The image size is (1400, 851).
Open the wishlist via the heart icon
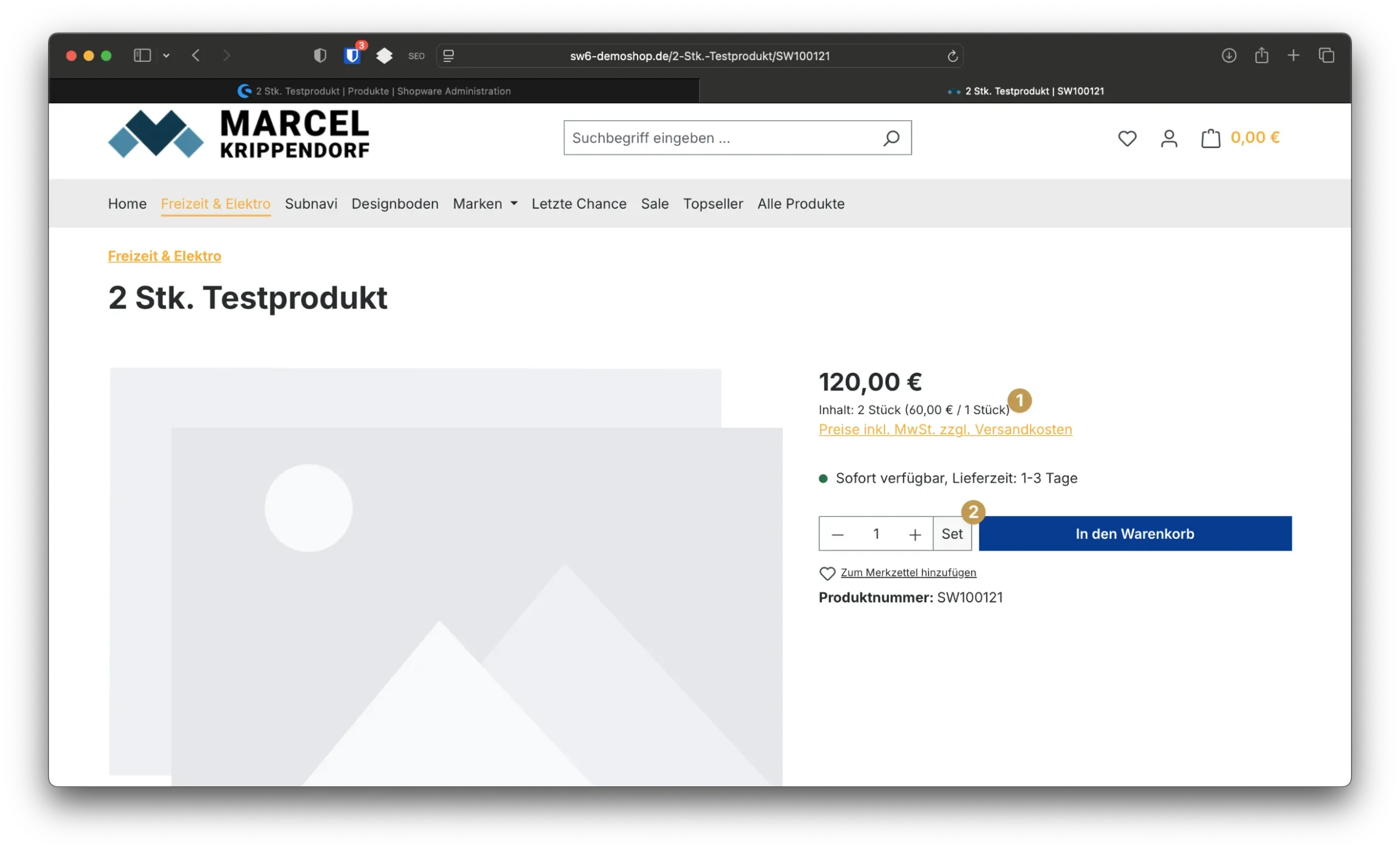tap(1127, 138)
